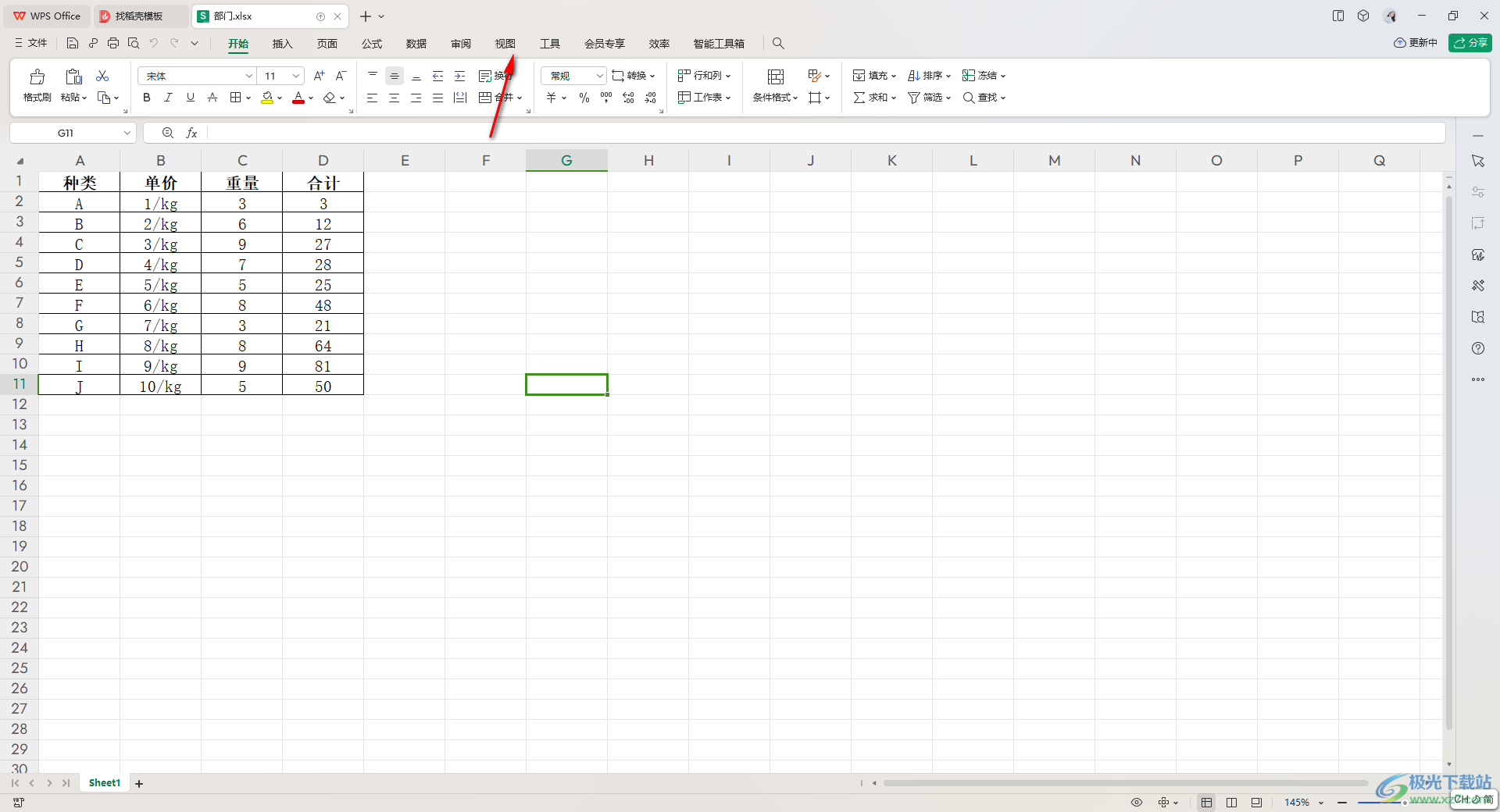The width and height of the screenshot is (1500, 812).
Task: Open the font size dropdown showing 11
Action: click(x=296, y=76)
